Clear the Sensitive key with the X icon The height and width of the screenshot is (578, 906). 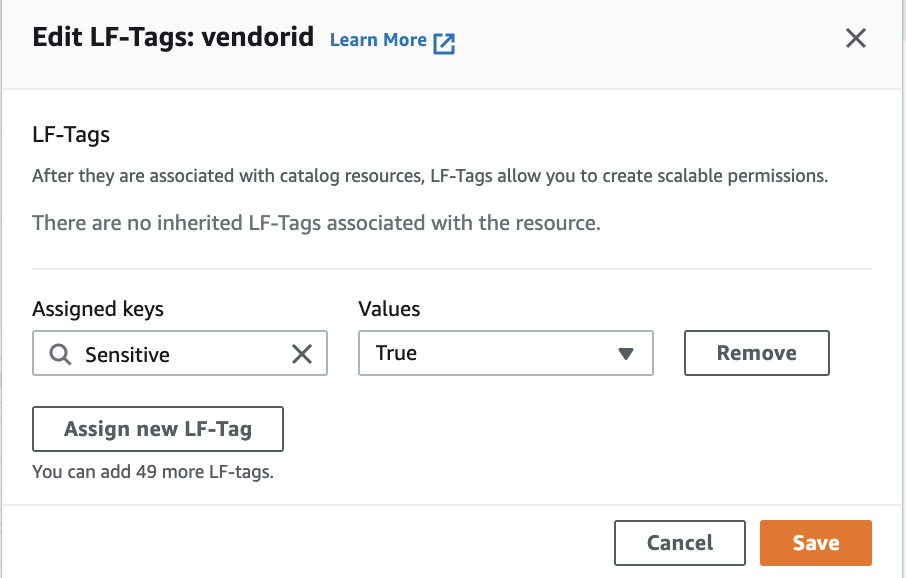301,354
